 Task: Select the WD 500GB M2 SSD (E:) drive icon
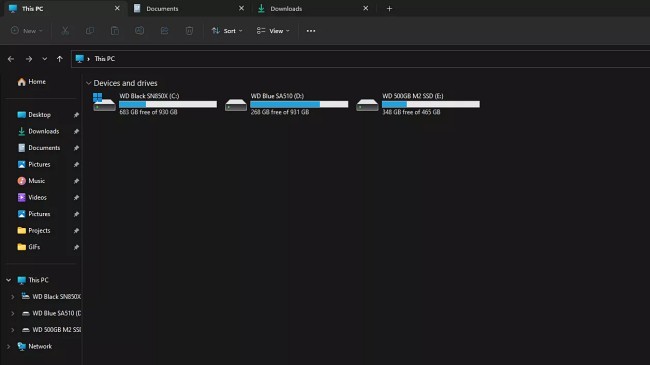click(x=367, y=105)
